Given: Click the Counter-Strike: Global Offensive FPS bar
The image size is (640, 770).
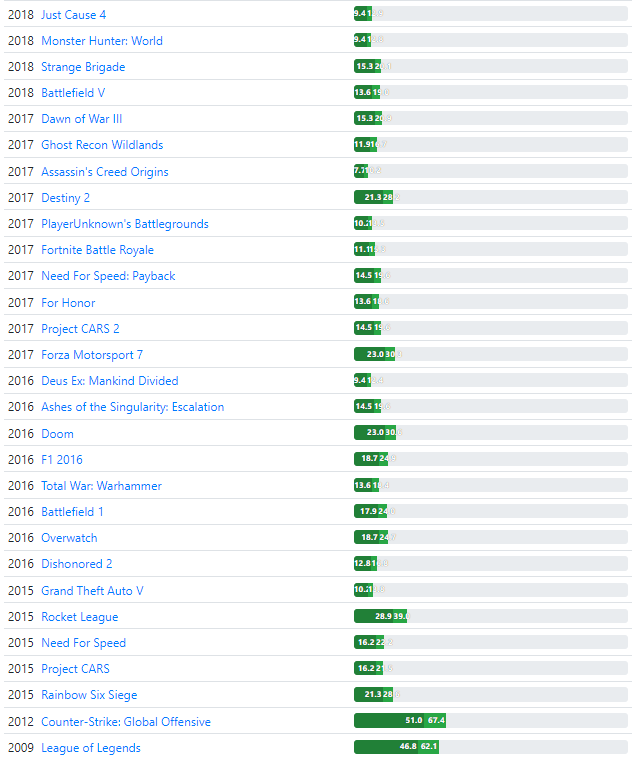Looking at the screenshot, I should 491,720.
